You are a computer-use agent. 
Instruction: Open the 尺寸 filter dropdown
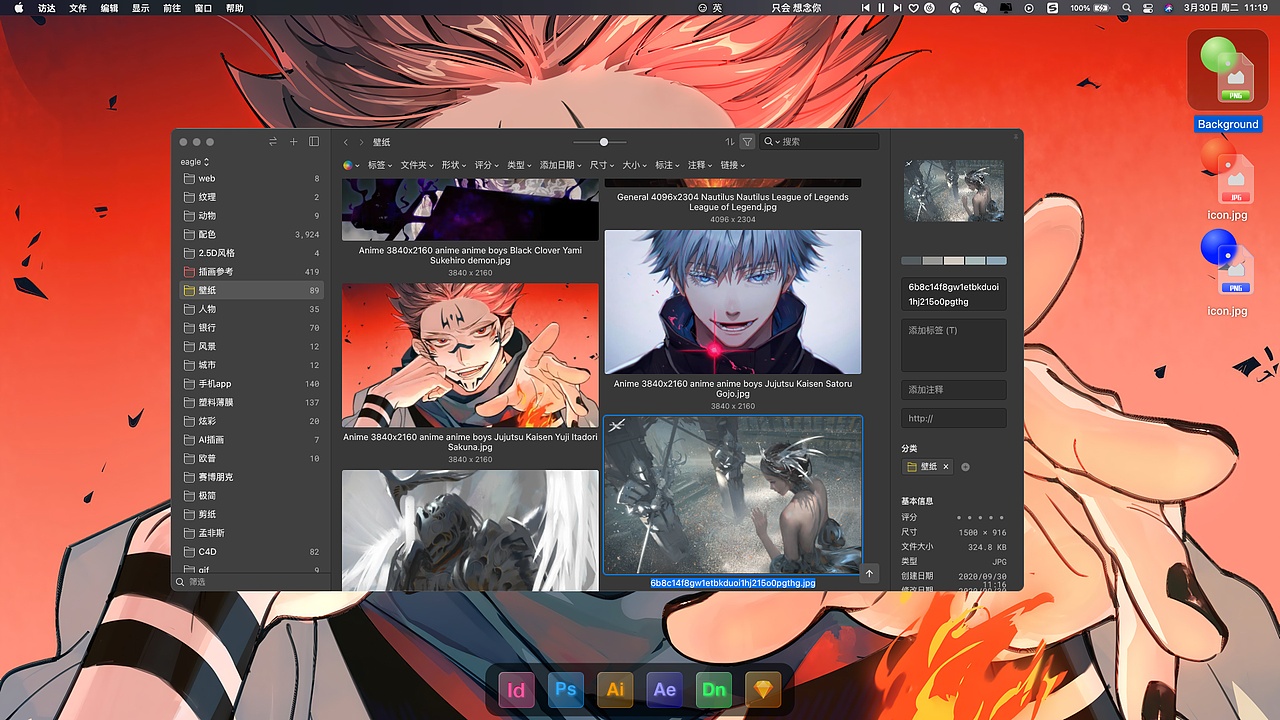(x=602, y=165)
